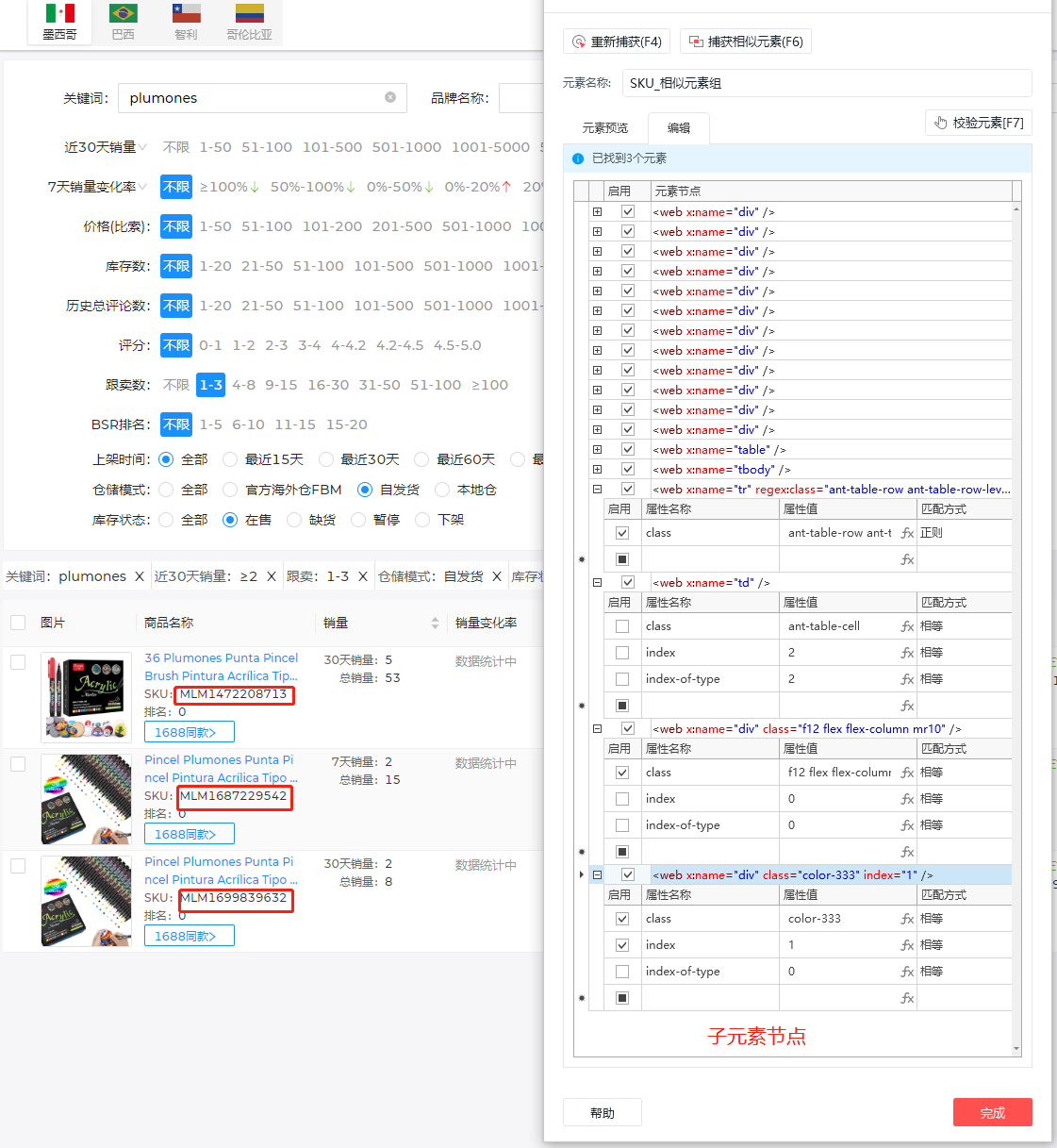Image resolution: width=1057 pixels, height=1148 pixels.
Task: Remove the 近30天销量 ≥2 filter tag
Action: pyautogui.click(x=271, y=576)
